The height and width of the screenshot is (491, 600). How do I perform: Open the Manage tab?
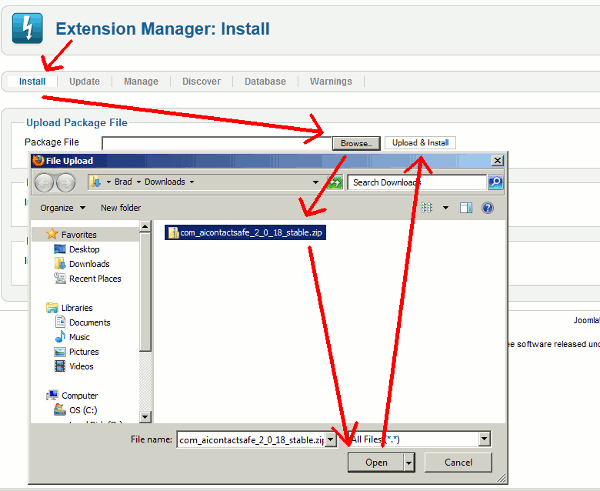click(141, 82)
